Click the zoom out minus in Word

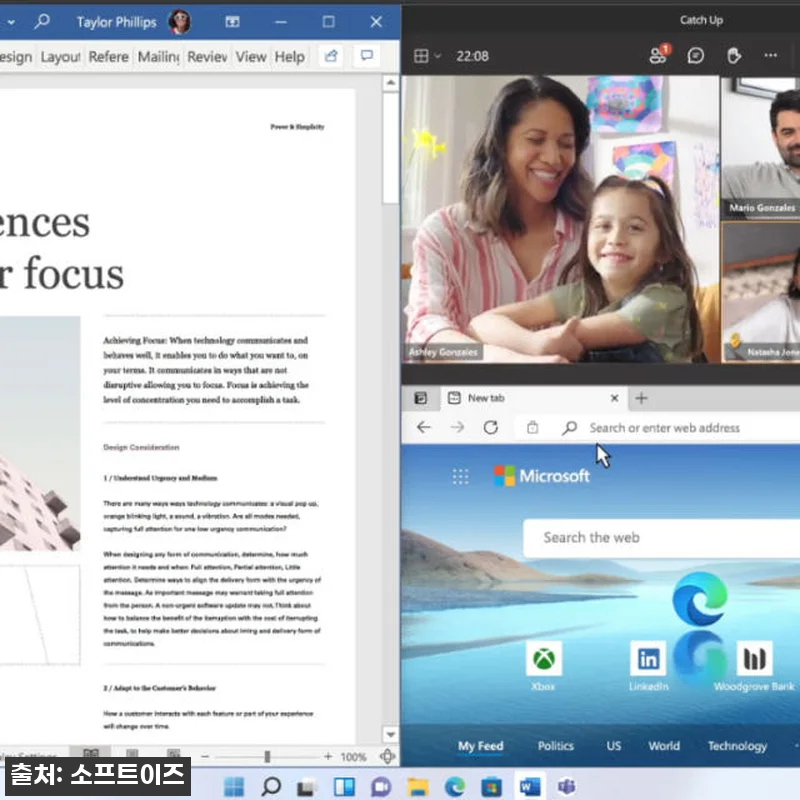click(x=205, y=756)
